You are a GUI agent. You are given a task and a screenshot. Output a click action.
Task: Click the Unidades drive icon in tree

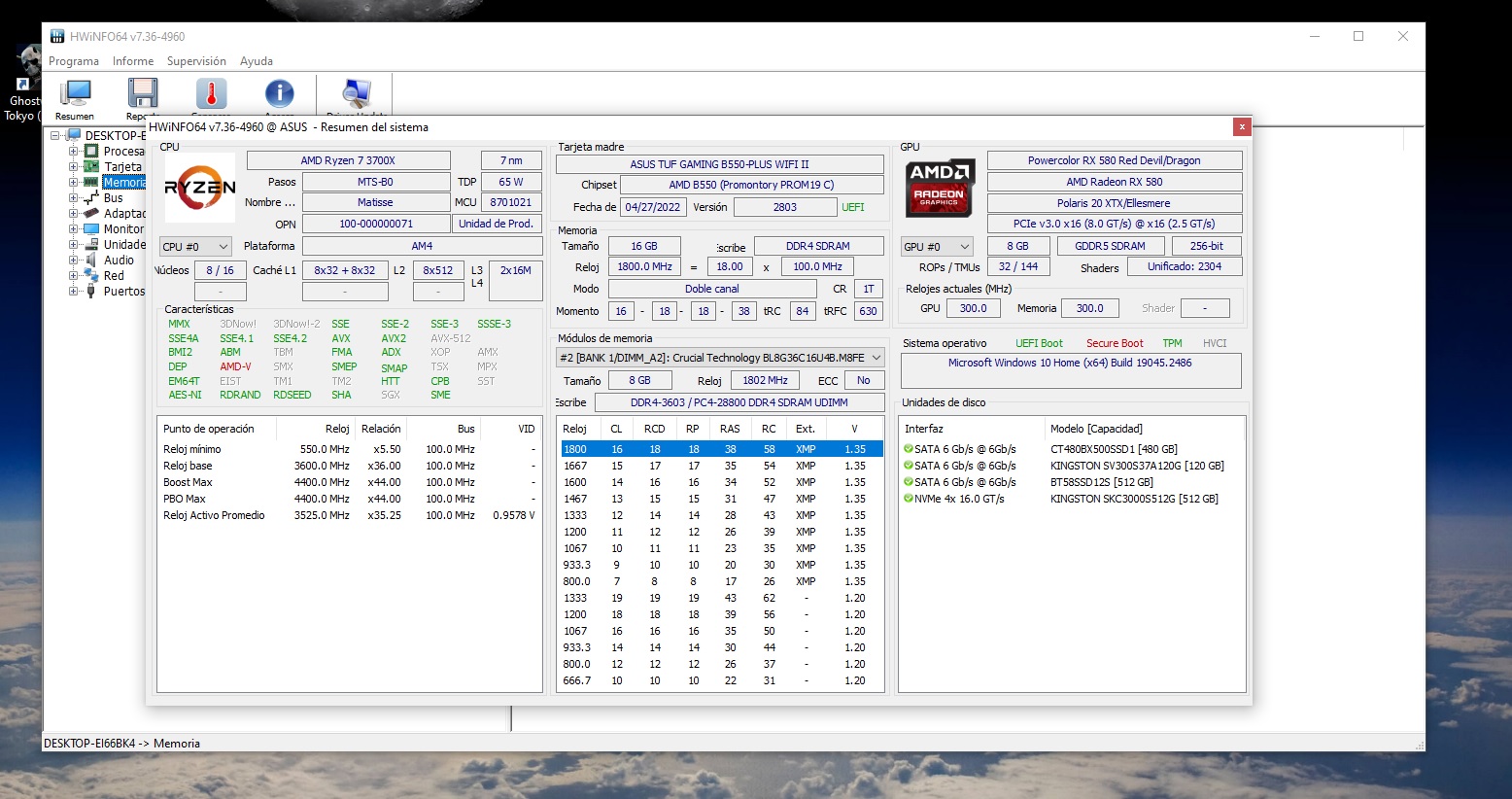[x=91, y=244]
